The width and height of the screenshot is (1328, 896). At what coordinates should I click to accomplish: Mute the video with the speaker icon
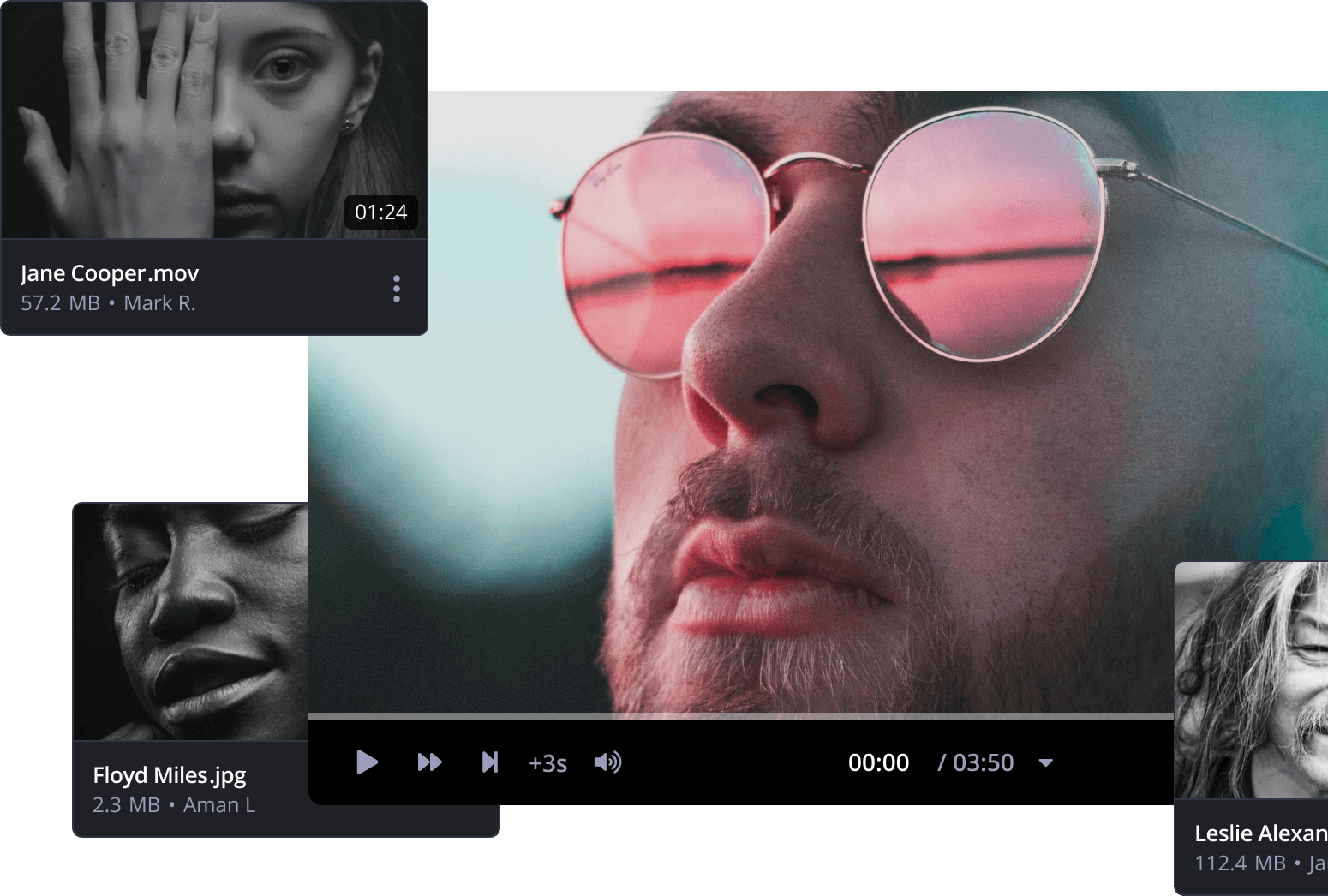point(607,762)
